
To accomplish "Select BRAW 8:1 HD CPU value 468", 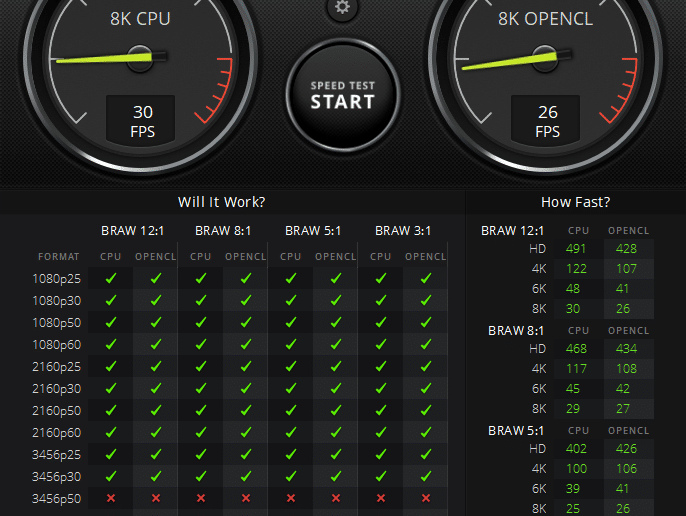I will 576,349.
